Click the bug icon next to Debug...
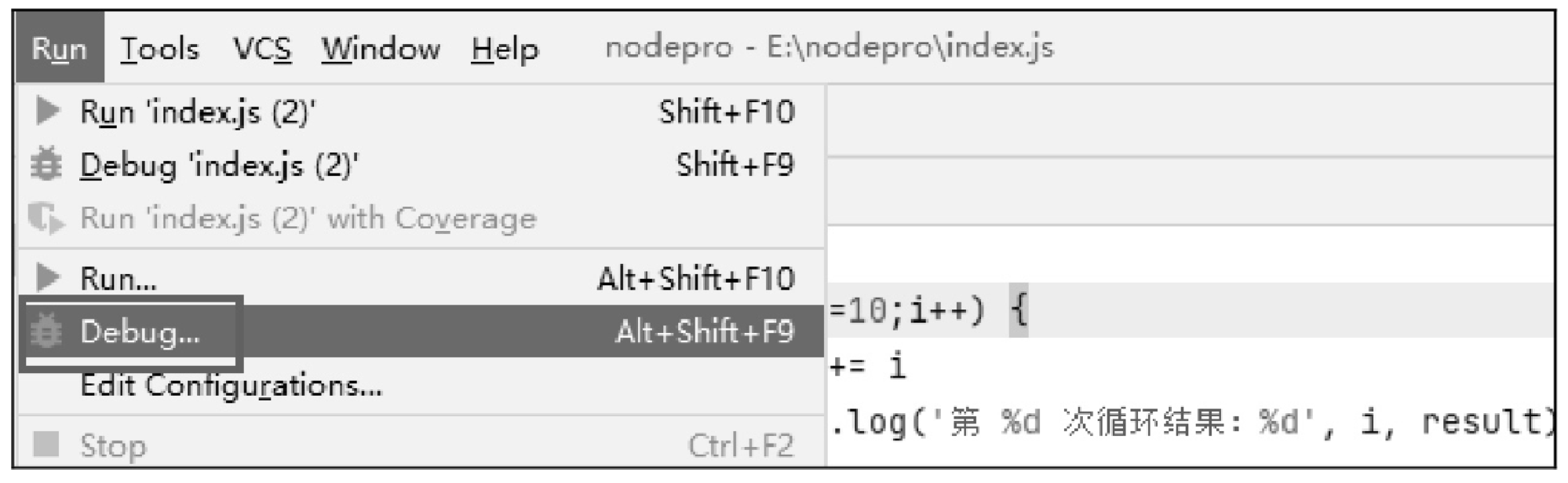The height and width of the screenshot is (483, 1568). pyautogui.click(x=46, y=331)
